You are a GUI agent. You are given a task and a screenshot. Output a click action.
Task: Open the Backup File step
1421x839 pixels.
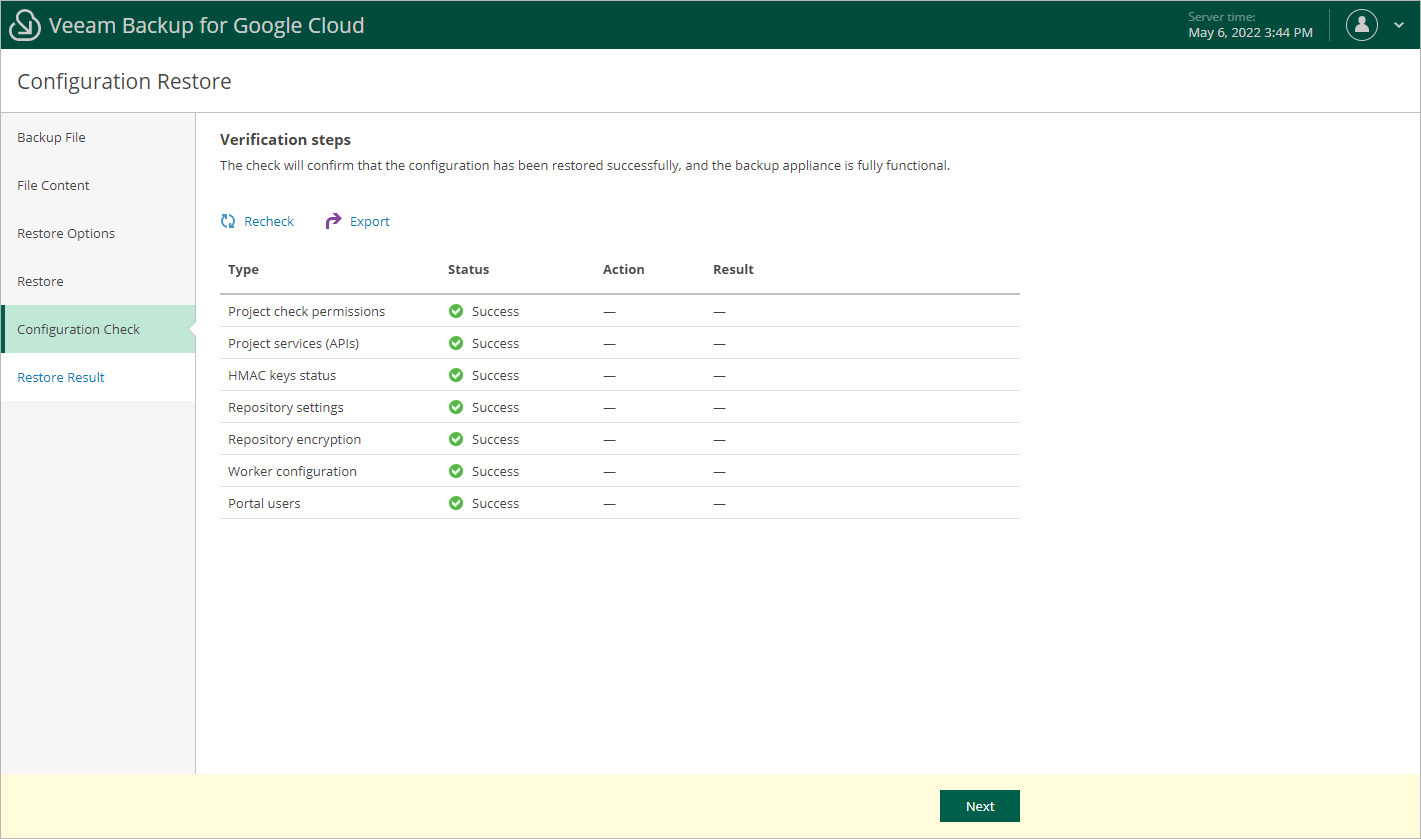point(51,137)
